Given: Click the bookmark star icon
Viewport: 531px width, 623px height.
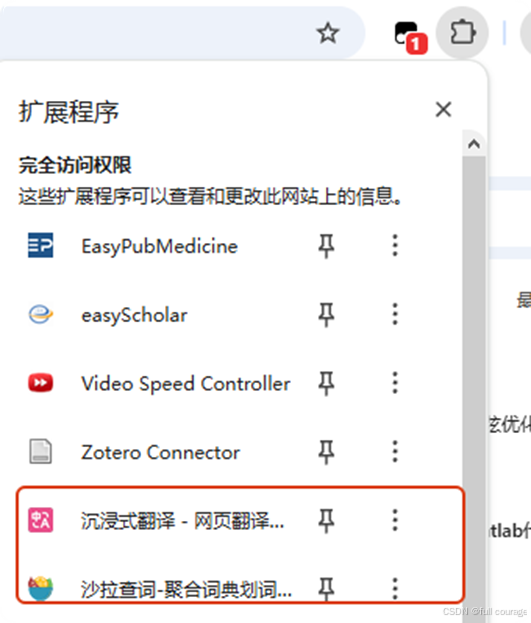Looking at the screenshot, I should pos(328,33).
